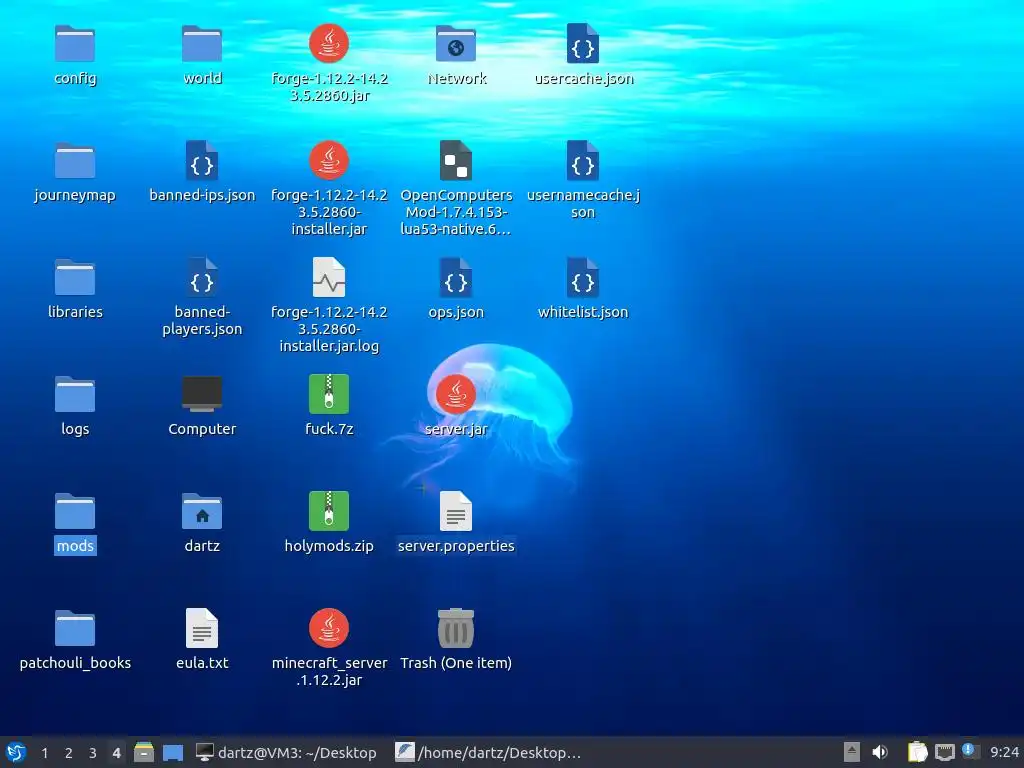Select banned-ips.json file icon
Screen dimensions: 1024x768
(202, 161)
